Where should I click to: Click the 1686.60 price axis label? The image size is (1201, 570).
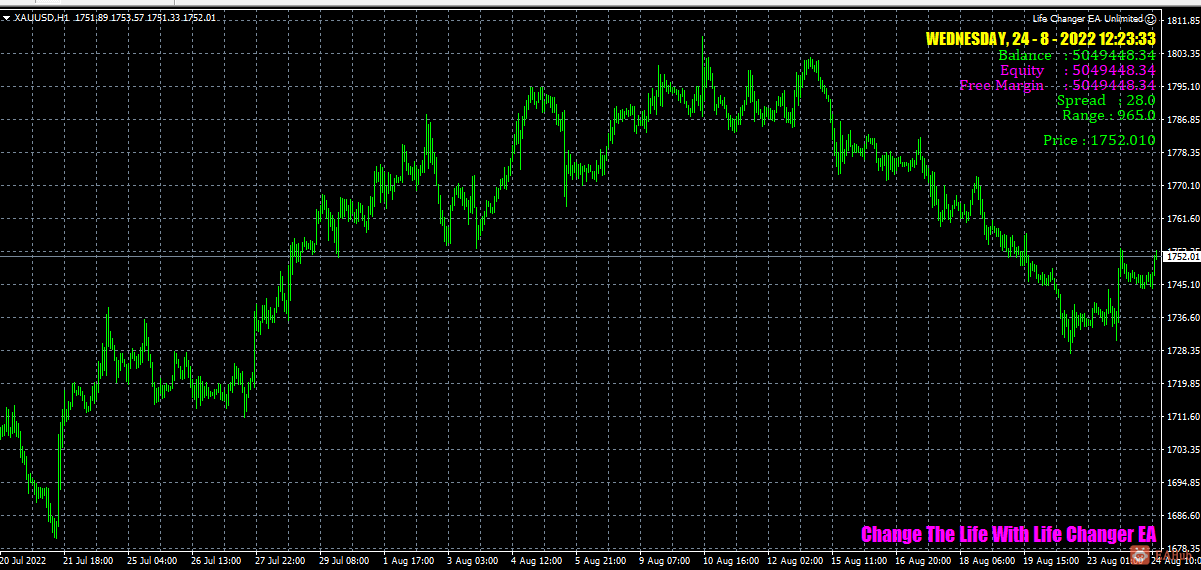pyautogui.click(x=1182, y=515)
